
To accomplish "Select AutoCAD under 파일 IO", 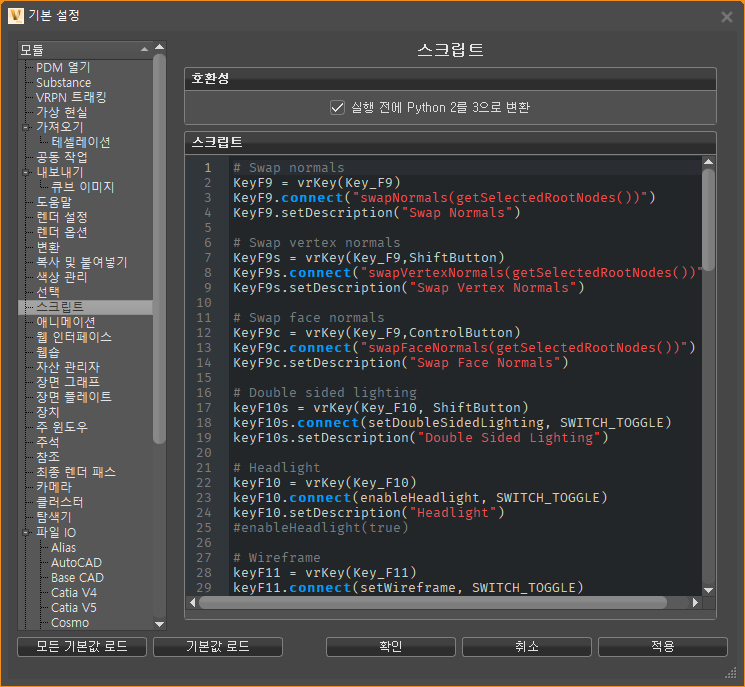I will tap(76, 563).
